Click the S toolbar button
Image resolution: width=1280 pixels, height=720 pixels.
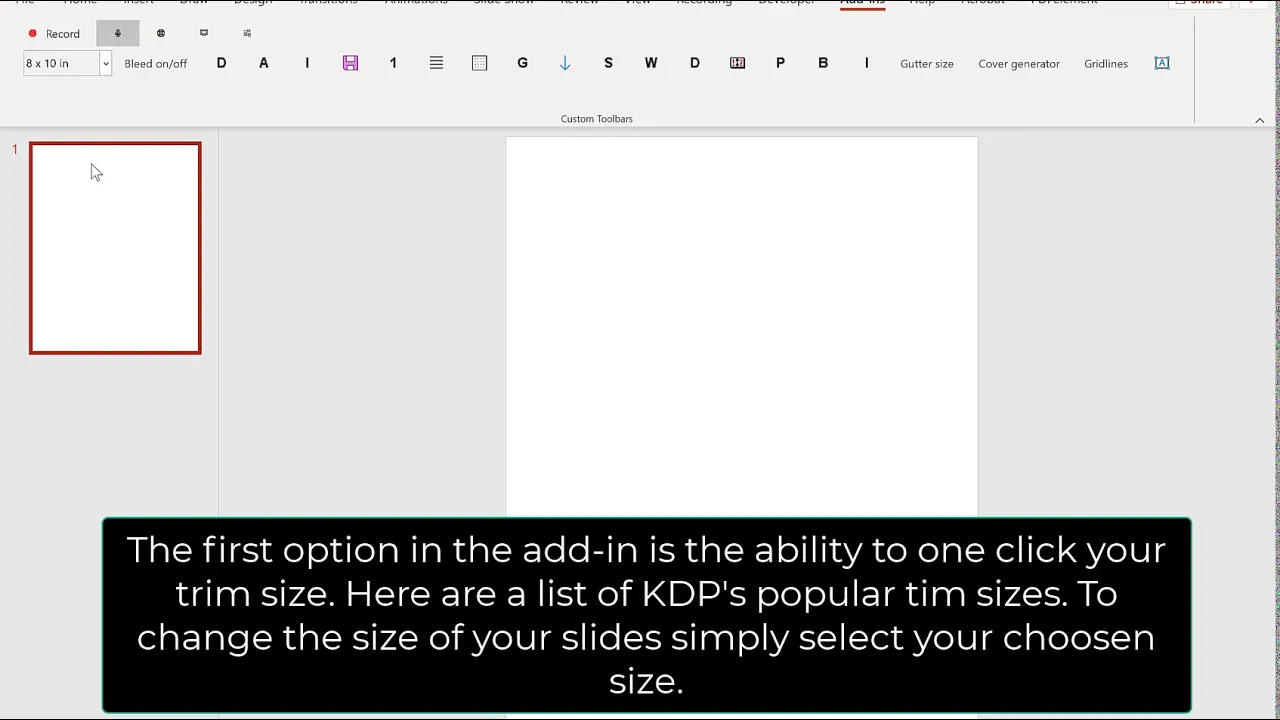(x=608, y=63)
